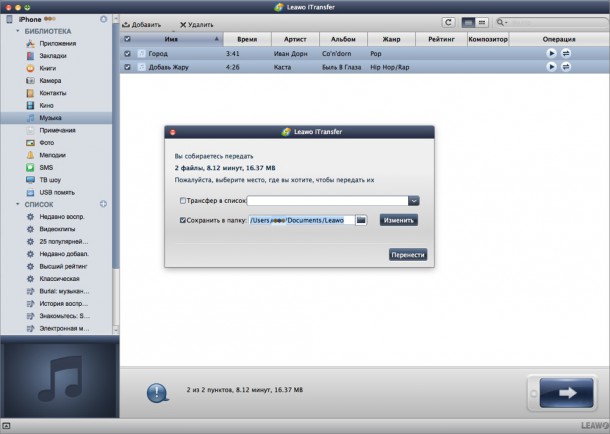Click the sync icon beside iPhone
The height and width of the screenshot is (434, 610).
click(103, 19)
